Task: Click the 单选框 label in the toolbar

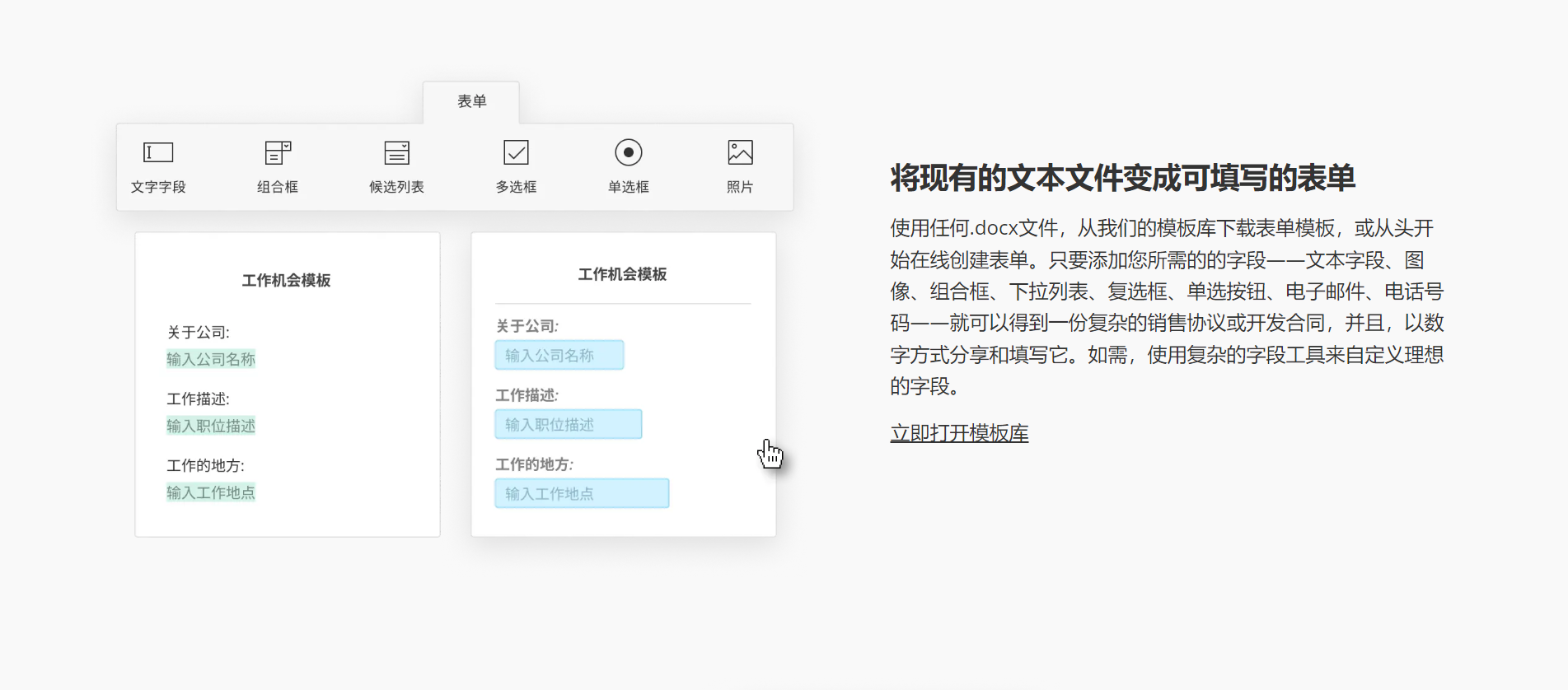Action: click(628, 187)
